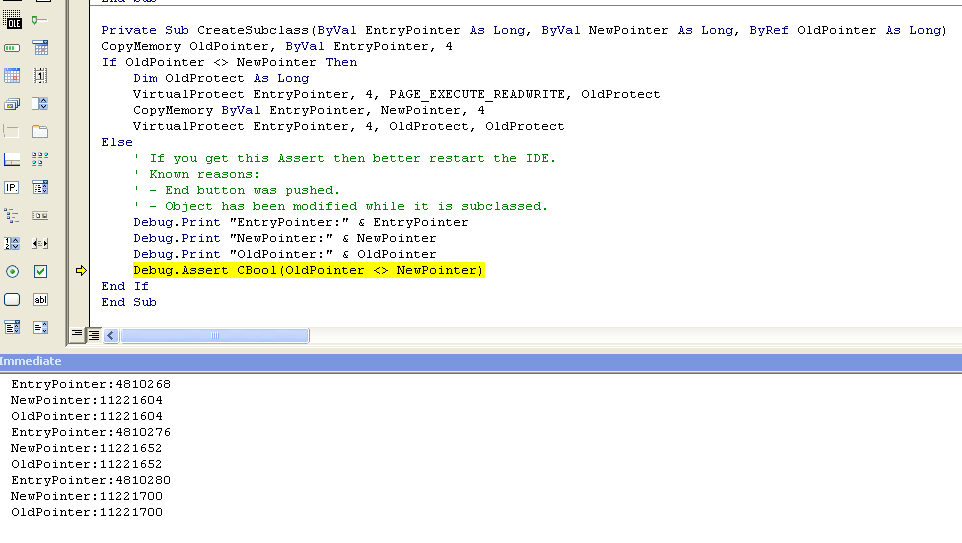This screenshot has height=543, width=962.
Task: Select the numeric spin box tool
Action: pyautogui.click(x=12, y=244)
